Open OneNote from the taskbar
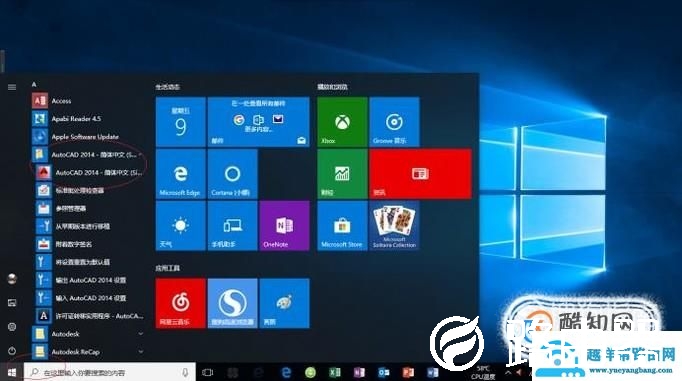The width and height of the screenshot is (682, 381). pos(359,372)
